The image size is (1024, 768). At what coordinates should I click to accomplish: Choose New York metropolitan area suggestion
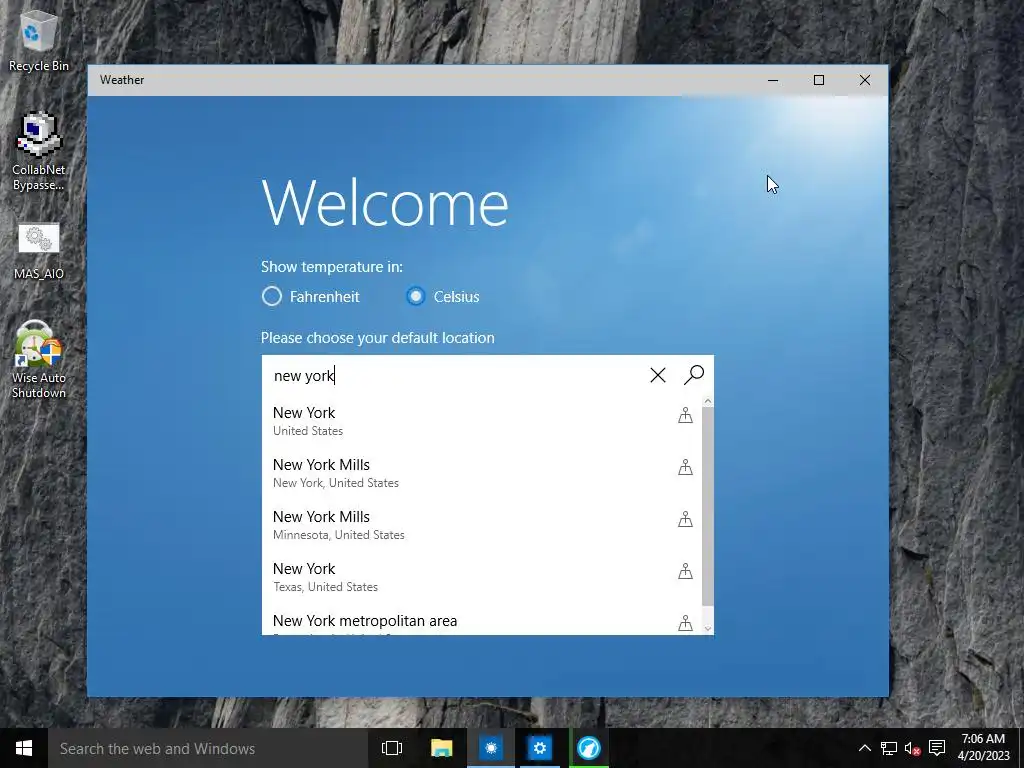[482, 621]
